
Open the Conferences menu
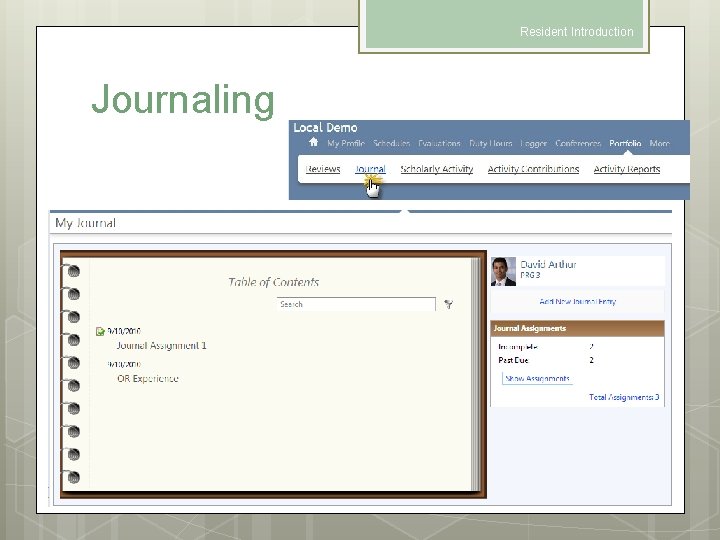[578, 143]
